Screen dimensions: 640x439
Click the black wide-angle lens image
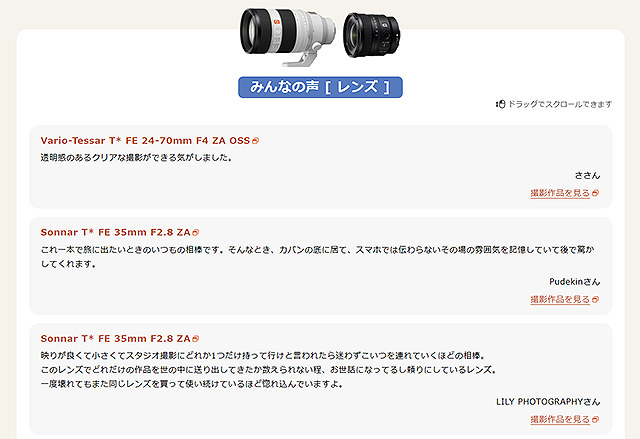371,35
